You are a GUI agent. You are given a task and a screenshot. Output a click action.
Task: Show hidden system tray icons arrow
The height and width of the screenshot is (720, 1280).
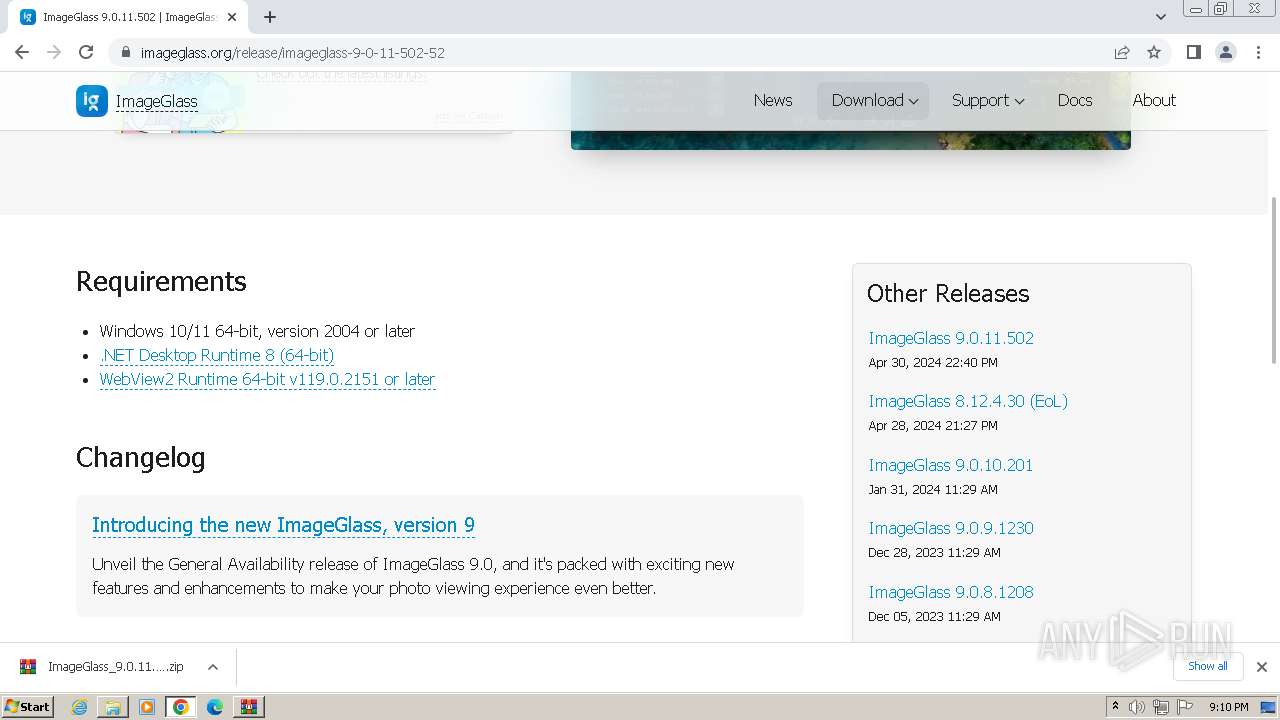pos(1115,707)
